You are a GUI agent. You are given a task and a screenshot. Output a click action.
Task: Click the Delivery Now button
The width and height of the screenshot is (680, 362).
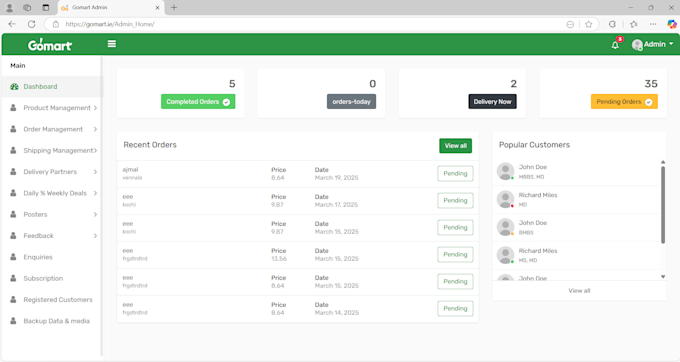point(492,101)
